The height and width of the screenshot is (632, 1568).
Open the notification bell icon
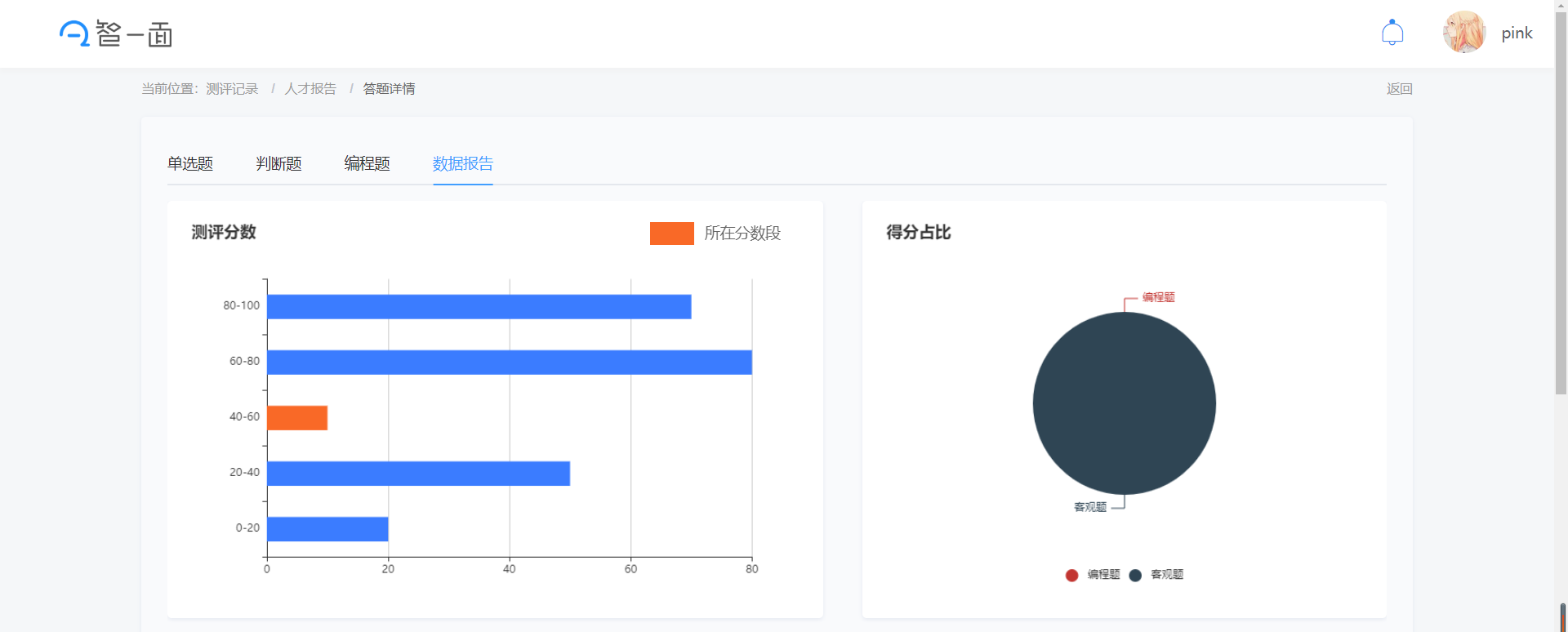pyautogui.click(x=1392, y=33)
